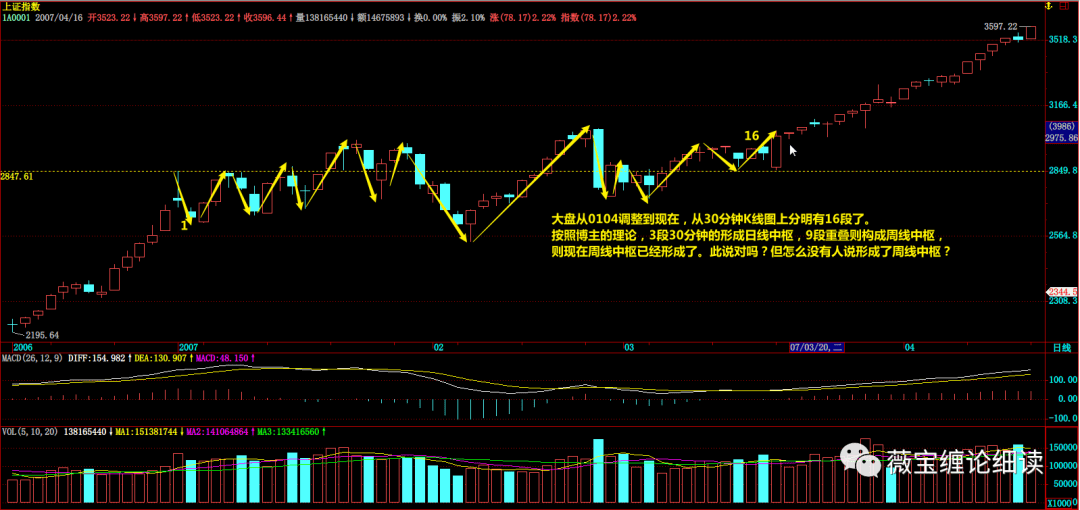Select the stock code 1A0001

15,17
